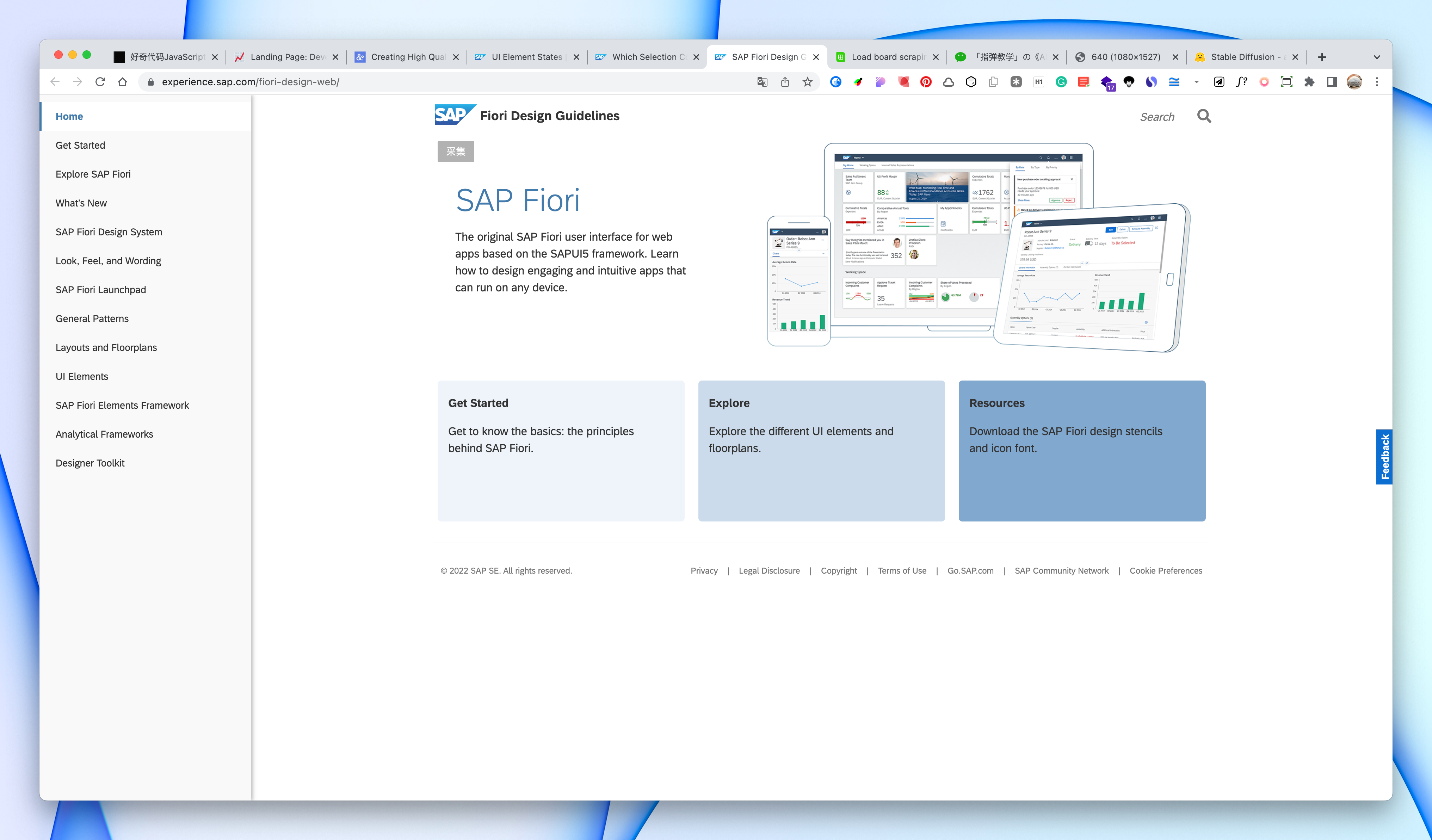Screen dimensions: 1432x840
Task: Expand the small caret dropdown among extensions
Action: tap(1196, 82)
